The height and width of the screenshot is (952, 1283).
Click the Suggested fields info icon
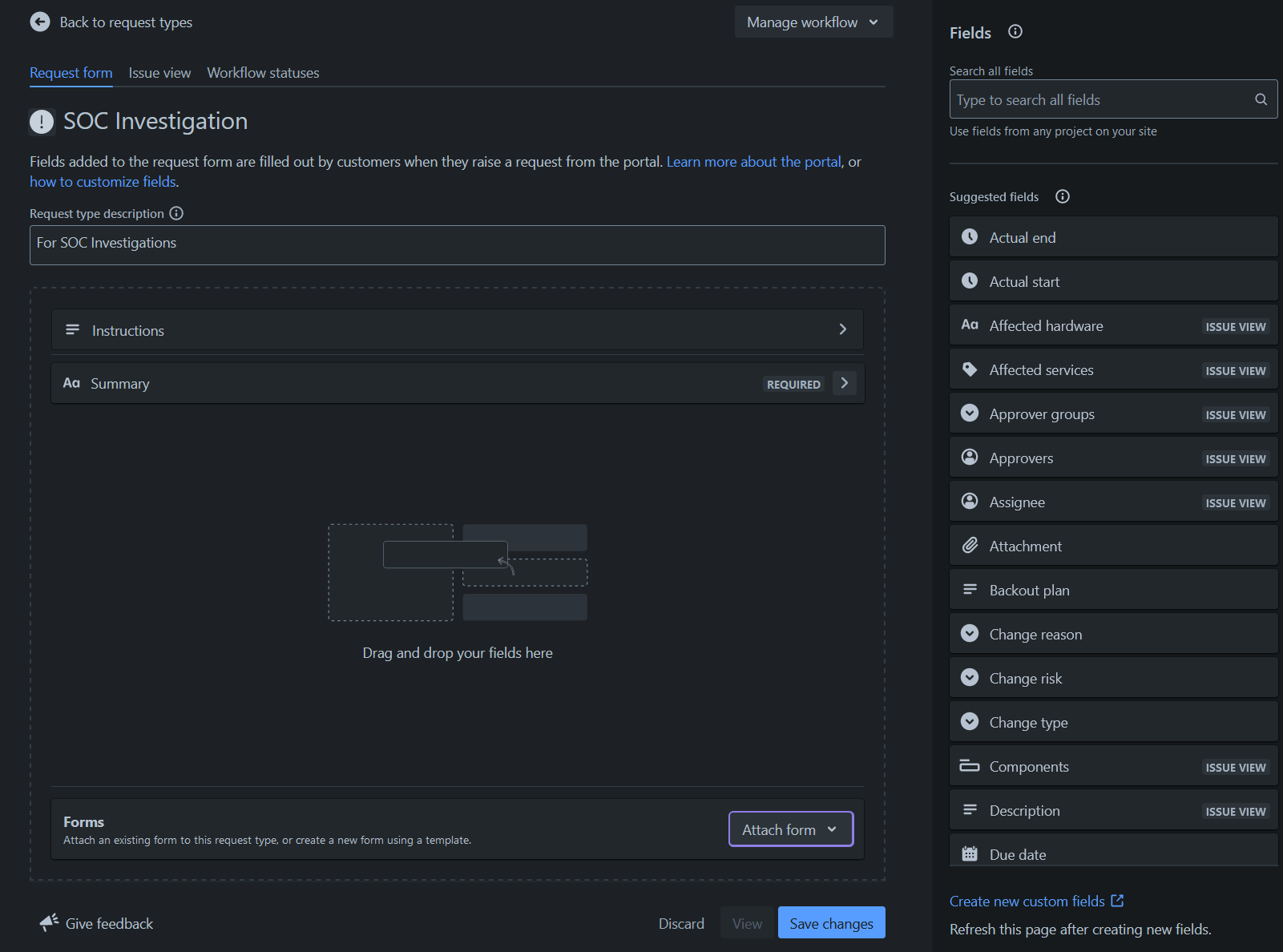pos(1063,197)
